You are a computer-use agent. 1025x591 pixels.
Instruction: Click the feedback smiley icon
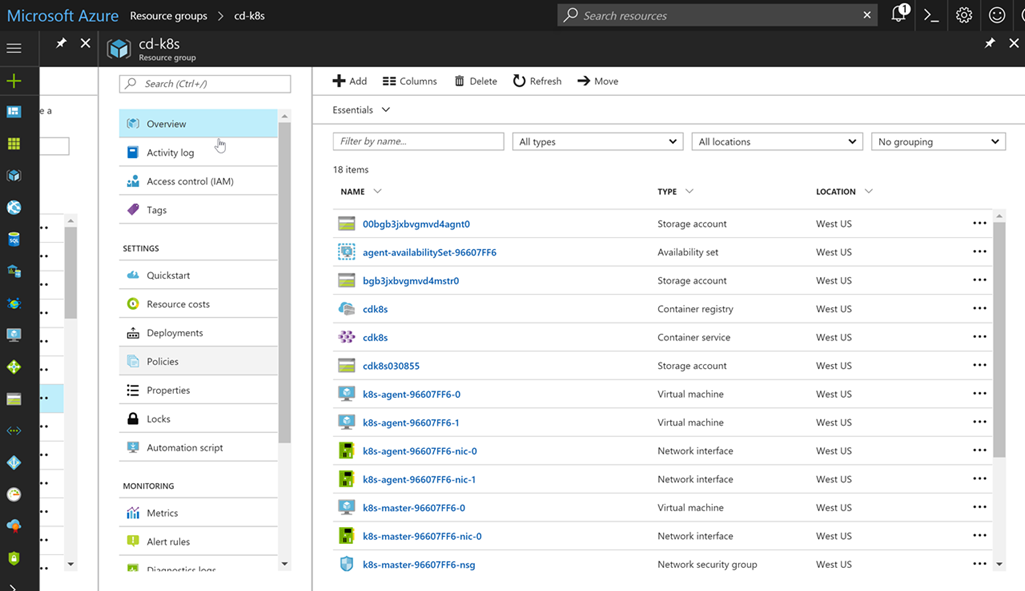click(x=997, y=15)
